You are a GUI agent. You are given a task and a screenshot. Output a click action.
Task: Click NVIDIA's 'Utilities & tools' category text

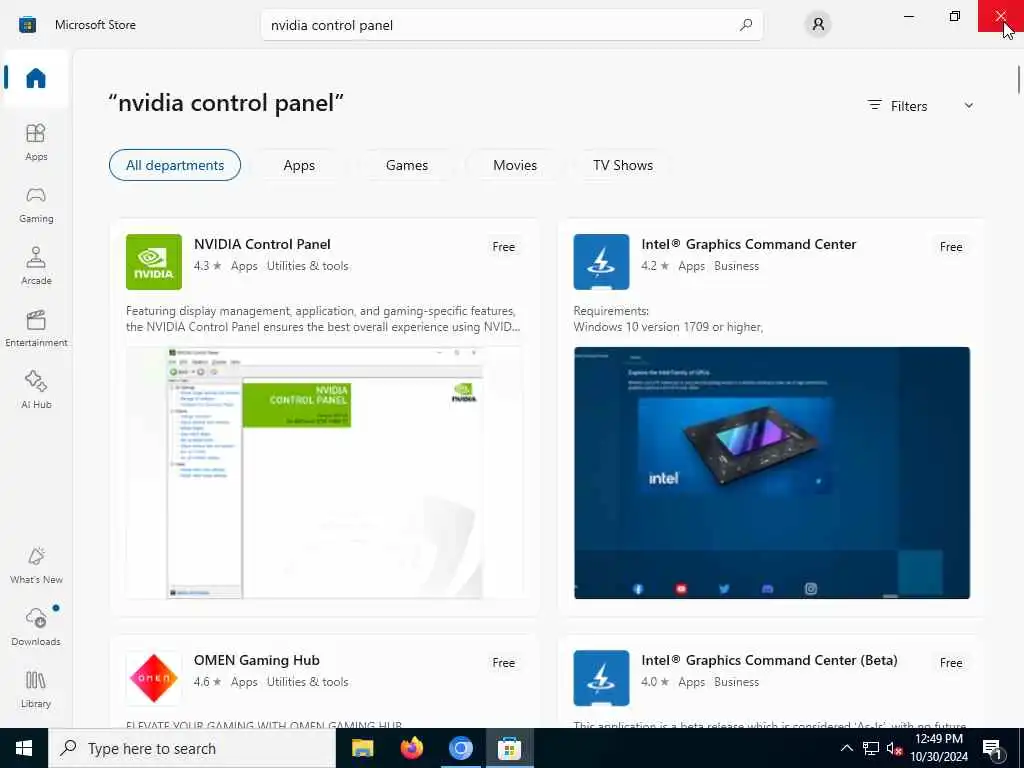click(x=308, y=266)
